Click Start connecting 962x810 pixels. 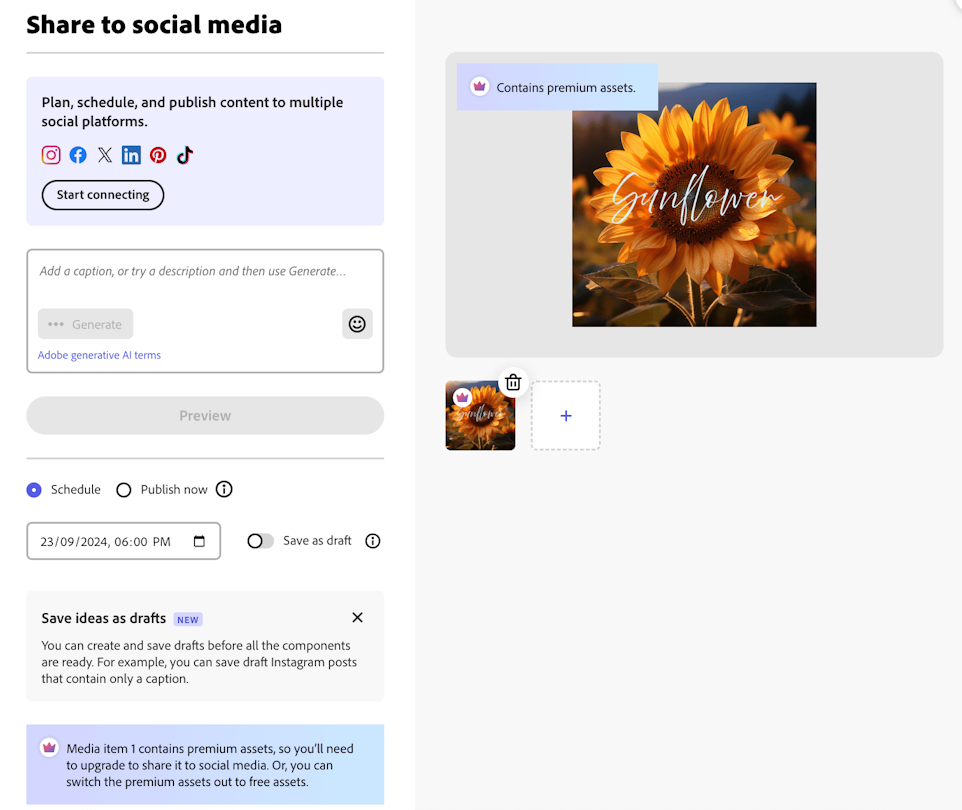click(x=102, y=195)
